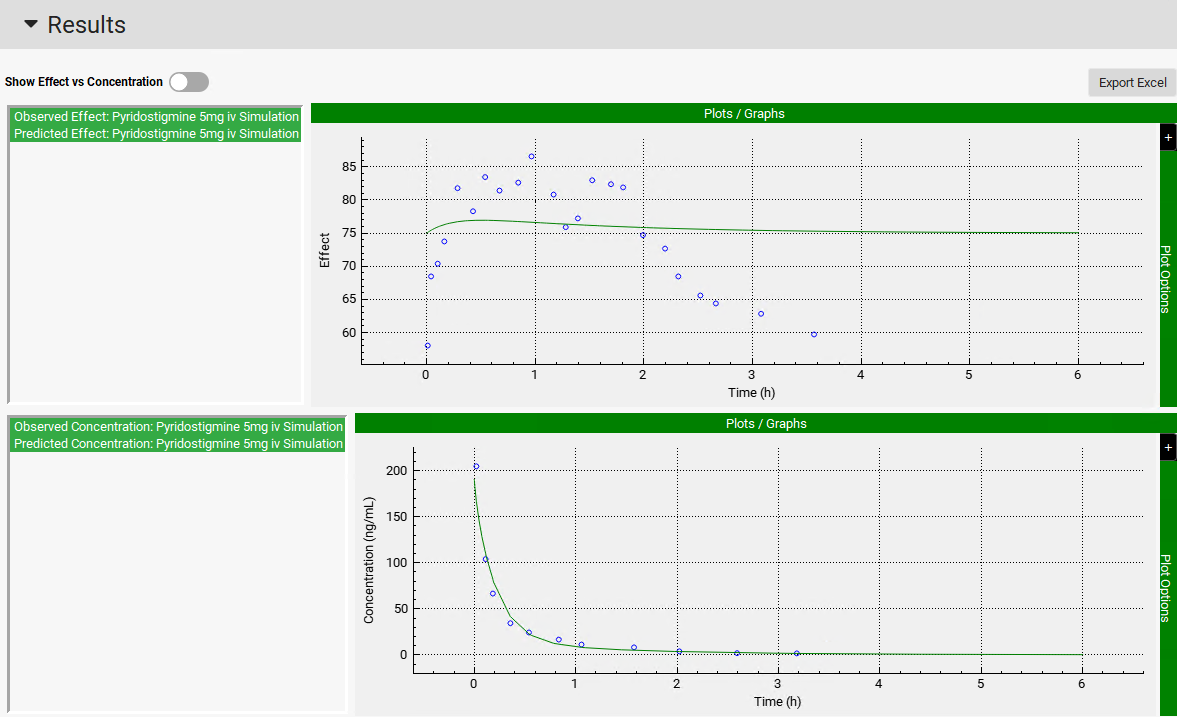Image resolution: width=1177 pixels, height=717 pixels.
Task: Click the highest observed effect data point
Action: [532, 157]
